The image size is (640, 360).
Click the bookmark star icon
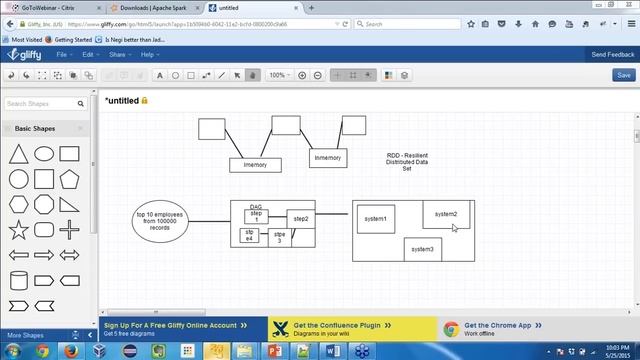tap(471, 24)
